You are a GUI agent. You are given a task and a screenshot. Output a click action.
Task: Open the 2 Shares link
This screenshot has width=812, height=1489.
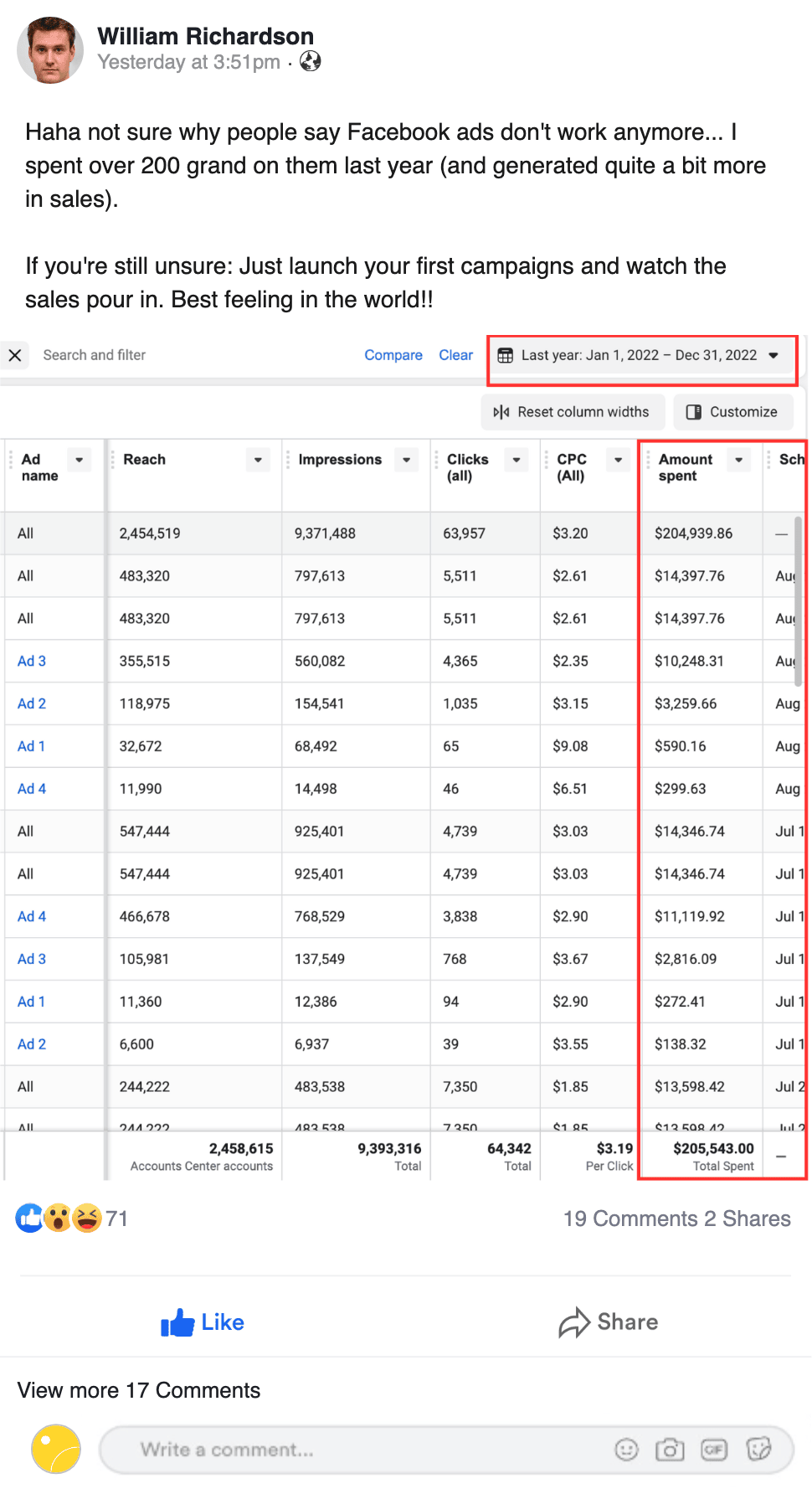(748, 1219)
